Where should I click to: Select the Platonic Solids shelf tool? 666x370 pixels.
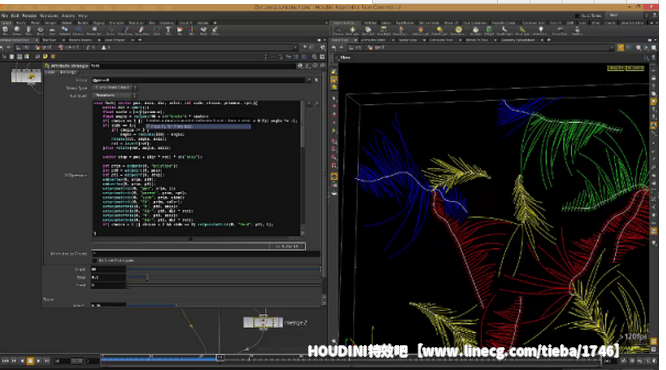pos(94,31)
